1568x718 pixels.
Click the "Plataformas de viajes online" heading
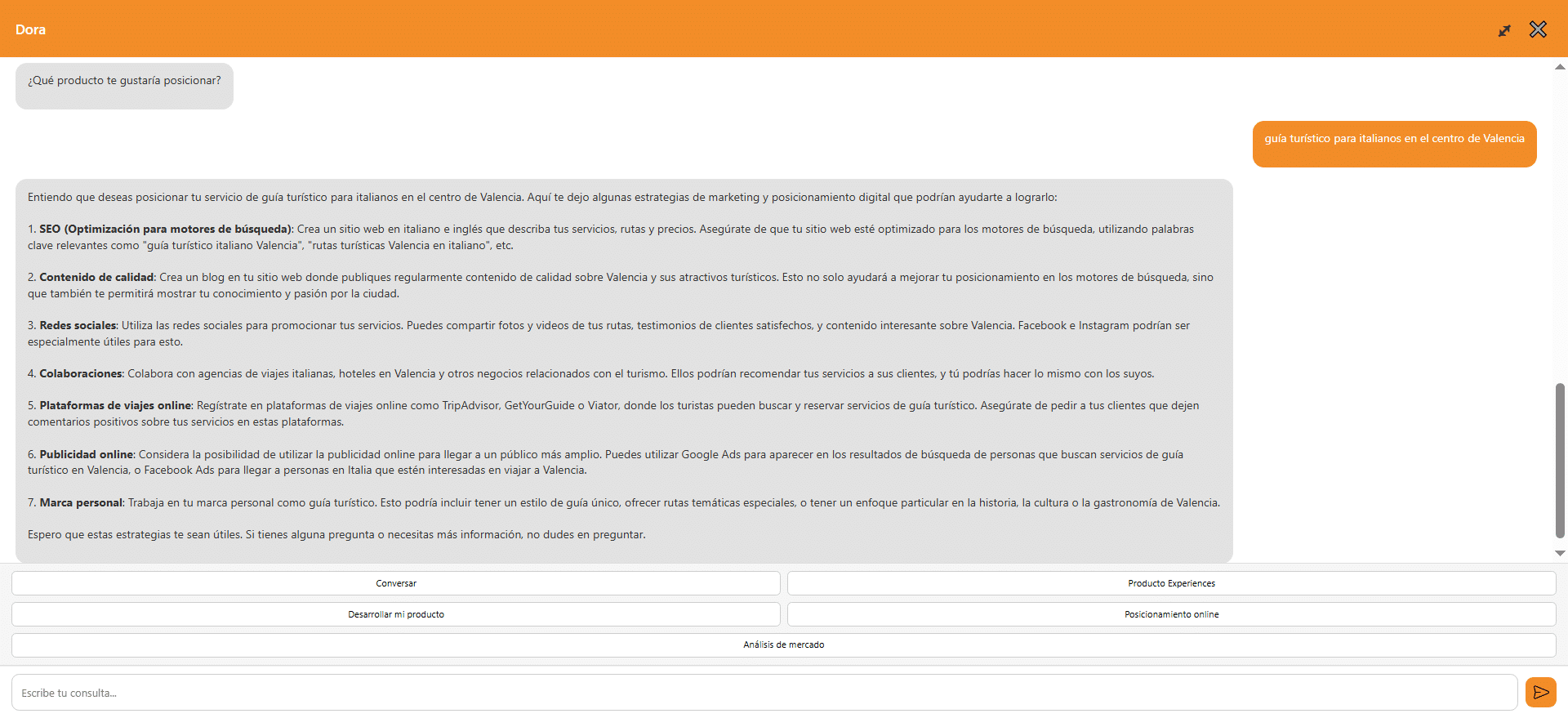point(115,406)
